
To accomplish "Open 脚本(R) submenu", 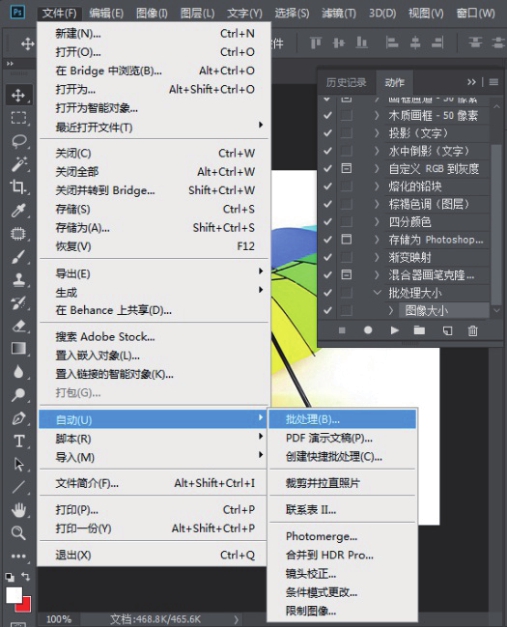I will tap(154, 439).
